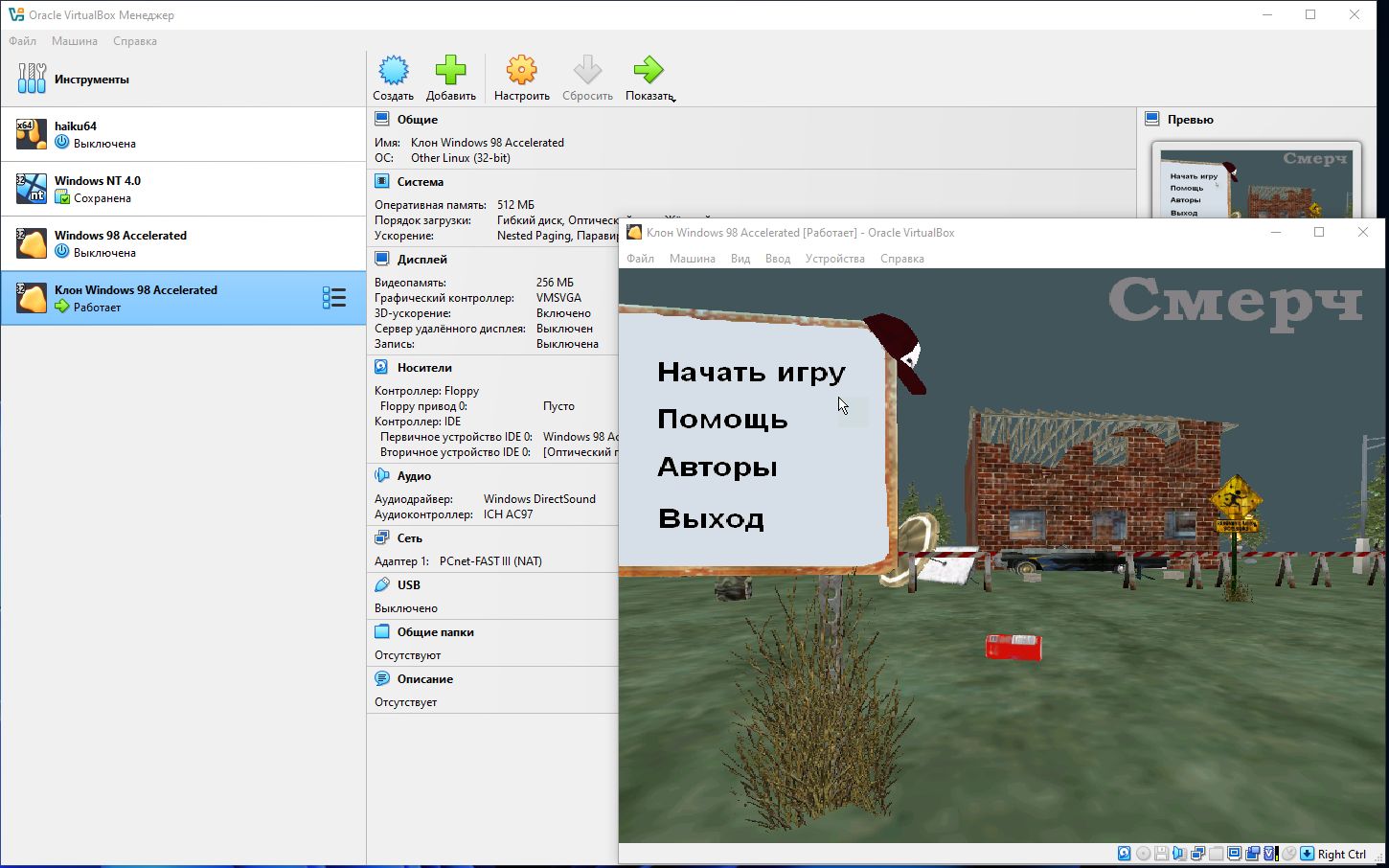The image size is (1389, 868).
Task: Click the Показать green arrow button
Action: pos(648,70)
